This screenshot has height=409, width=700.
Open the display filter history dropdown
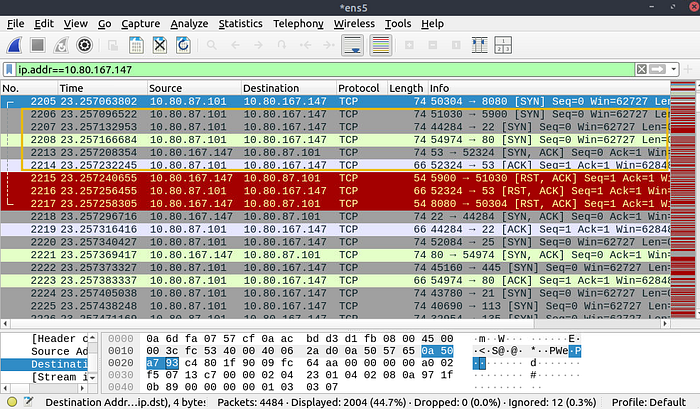[x=673, y=70]
